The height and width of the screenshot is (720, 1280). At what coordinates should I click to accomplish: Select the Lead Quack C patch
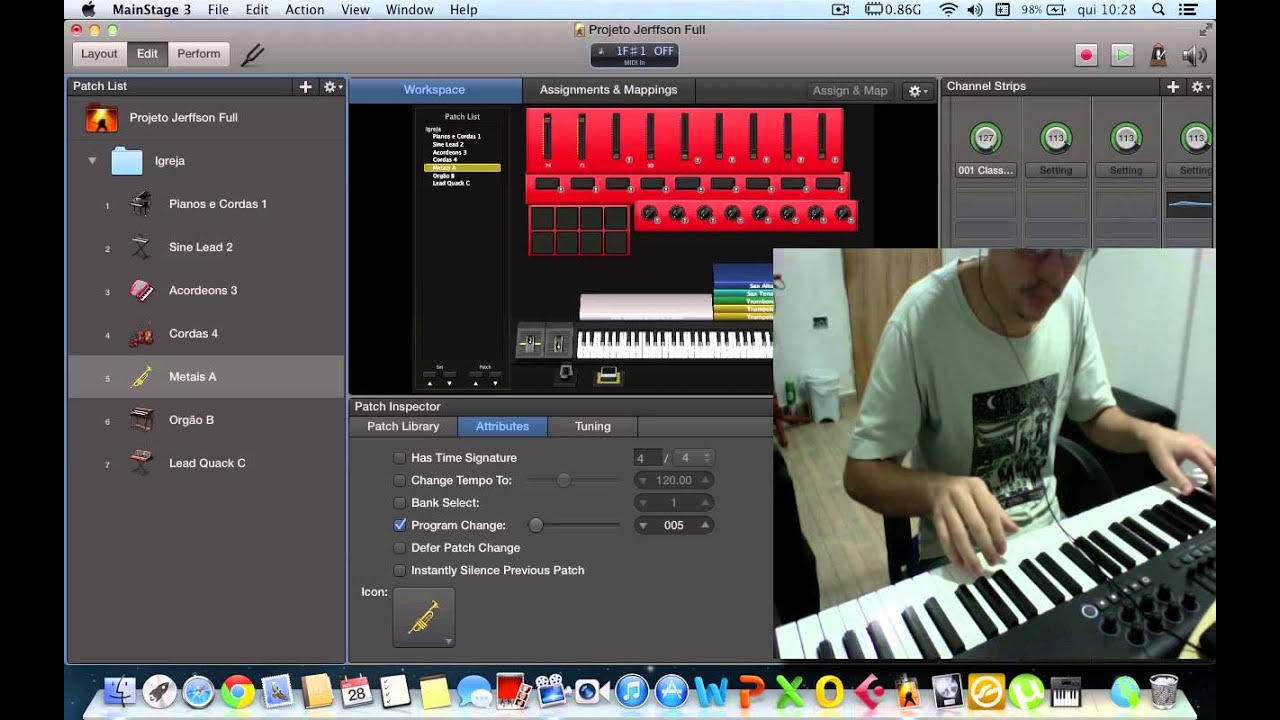(x=206, y=463)
